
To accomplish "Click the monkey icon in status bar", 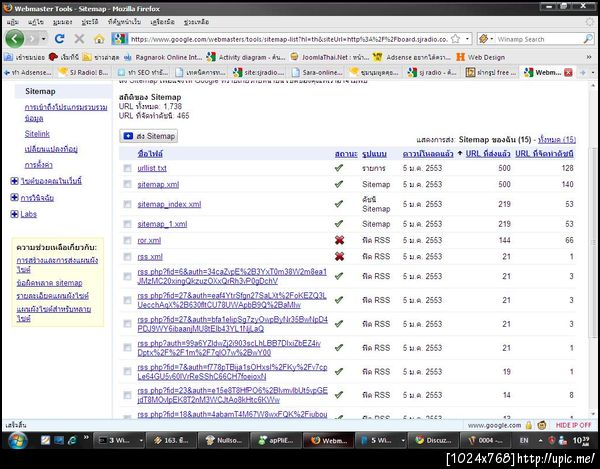I will (541, 425).
